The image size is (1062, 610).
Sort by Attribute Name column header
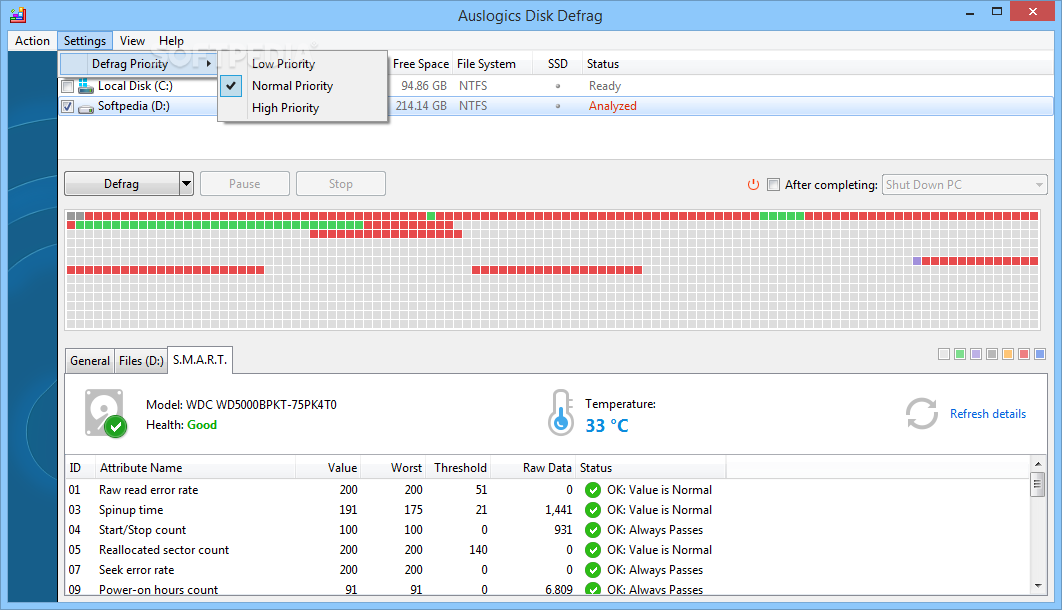pos(195,468)
